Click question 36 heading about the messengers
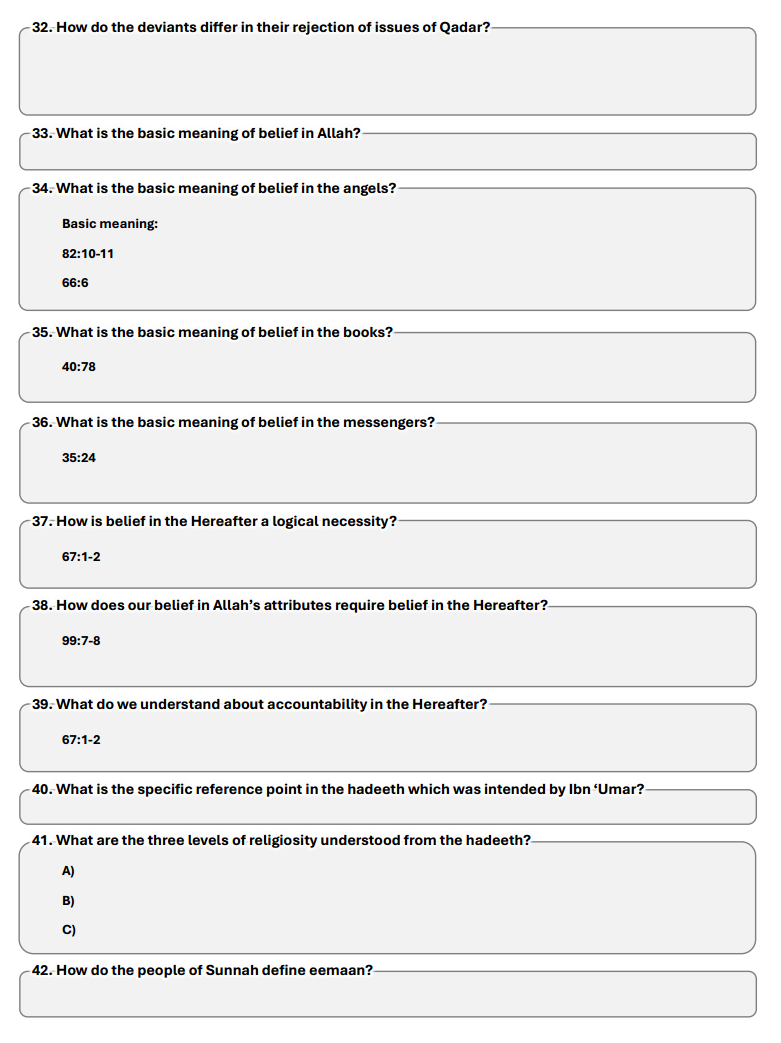 pos(233,422)
